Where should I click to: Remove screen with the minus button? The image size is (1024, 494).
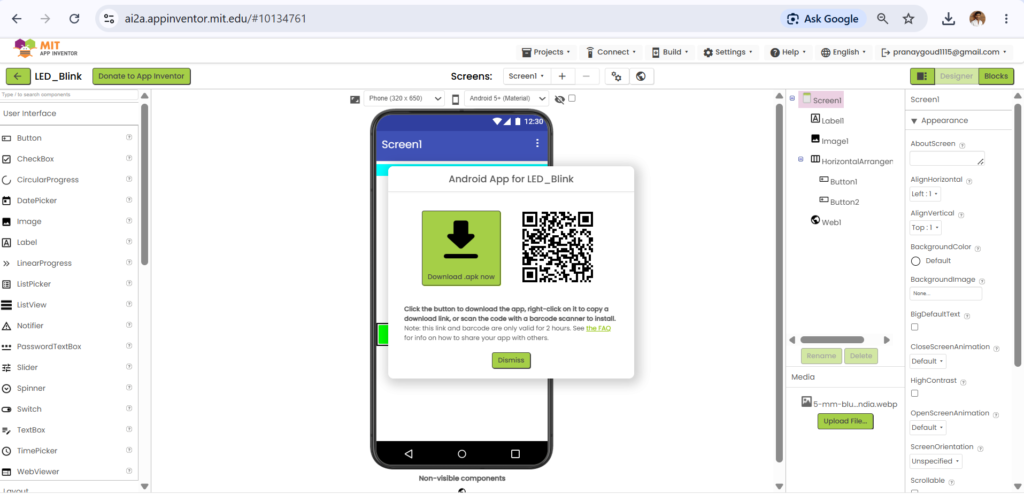coord(586,76)
